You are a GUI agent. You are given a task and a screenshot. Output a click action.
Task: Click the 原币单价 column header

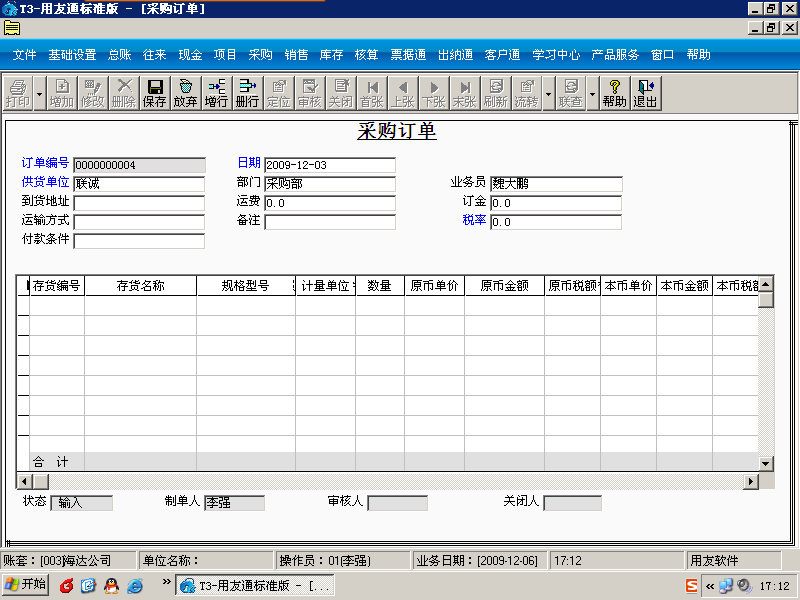coord(434,286)
